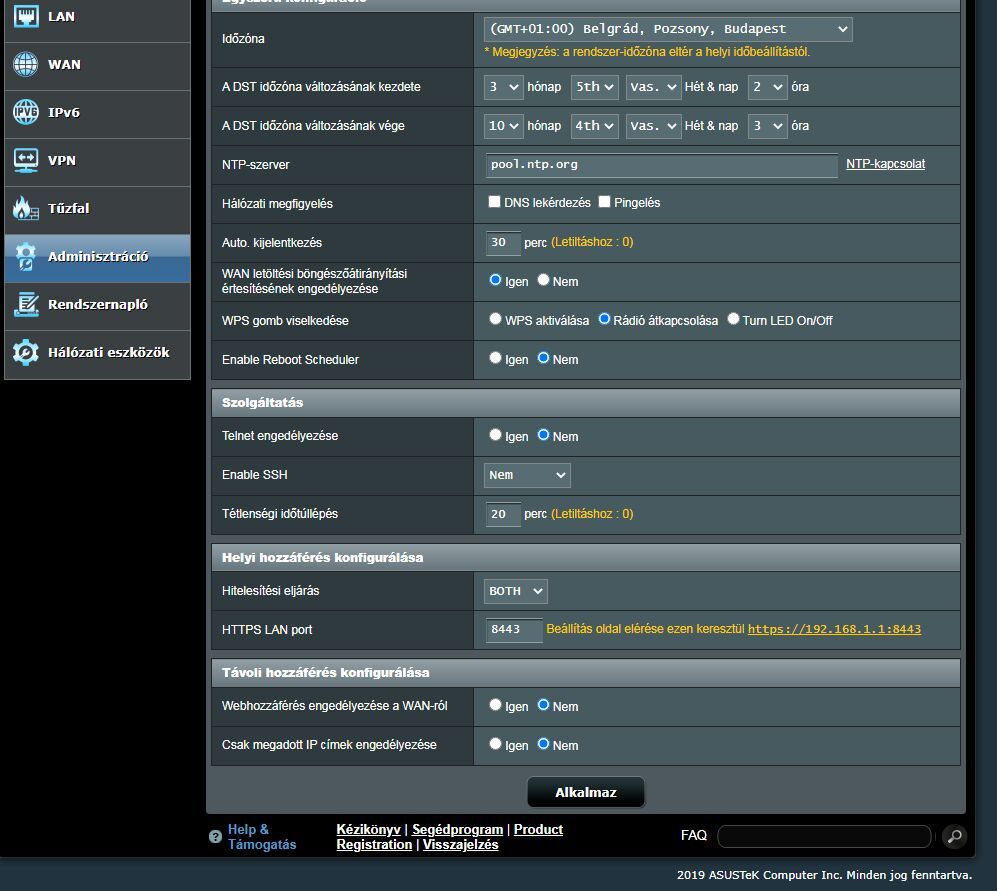Click the Hálózati eszközök wrench icon
This screenshot has width=997, height=891.
tap(25, 352)
